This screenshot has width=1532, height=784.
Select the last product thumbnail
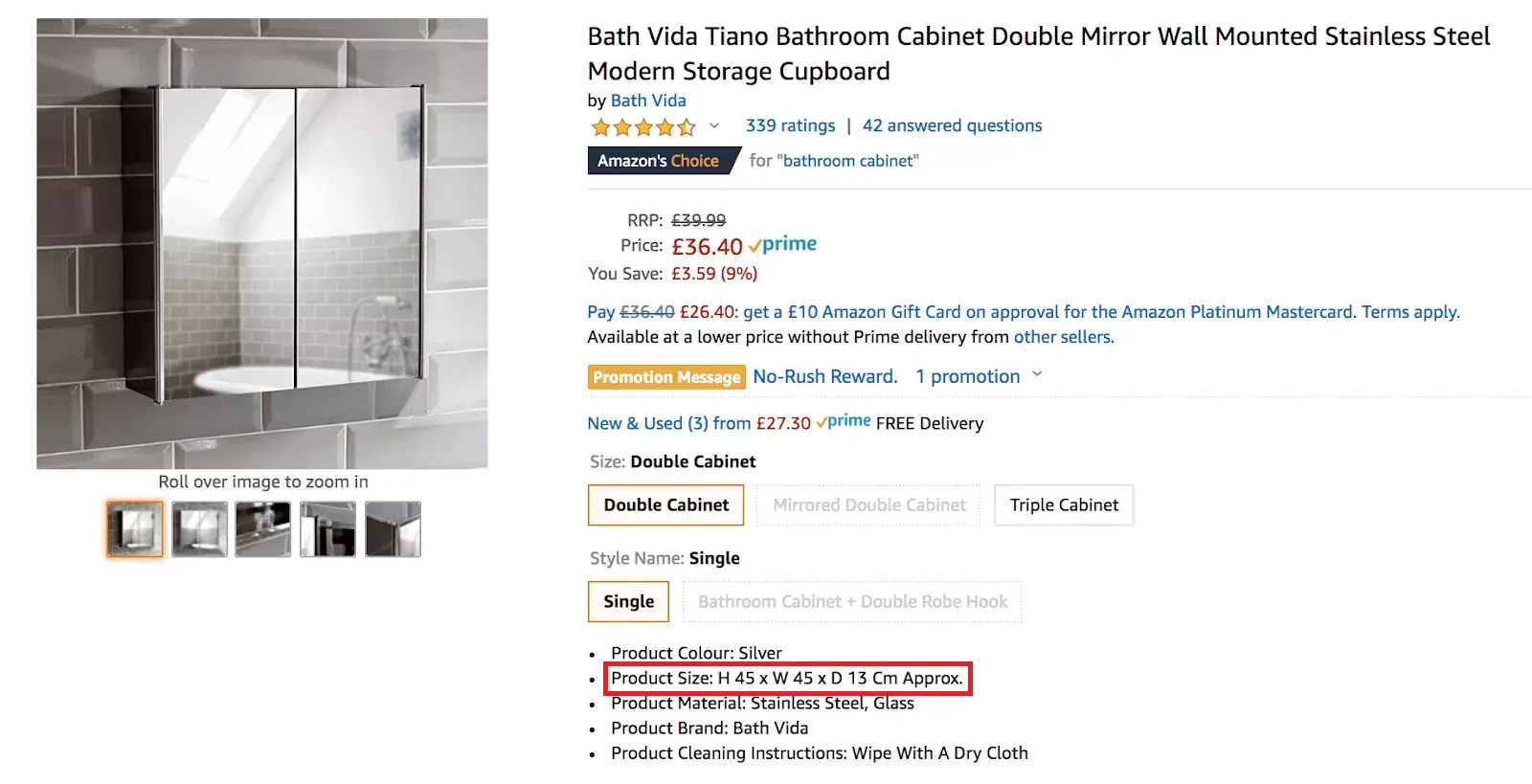coord(391,528)
